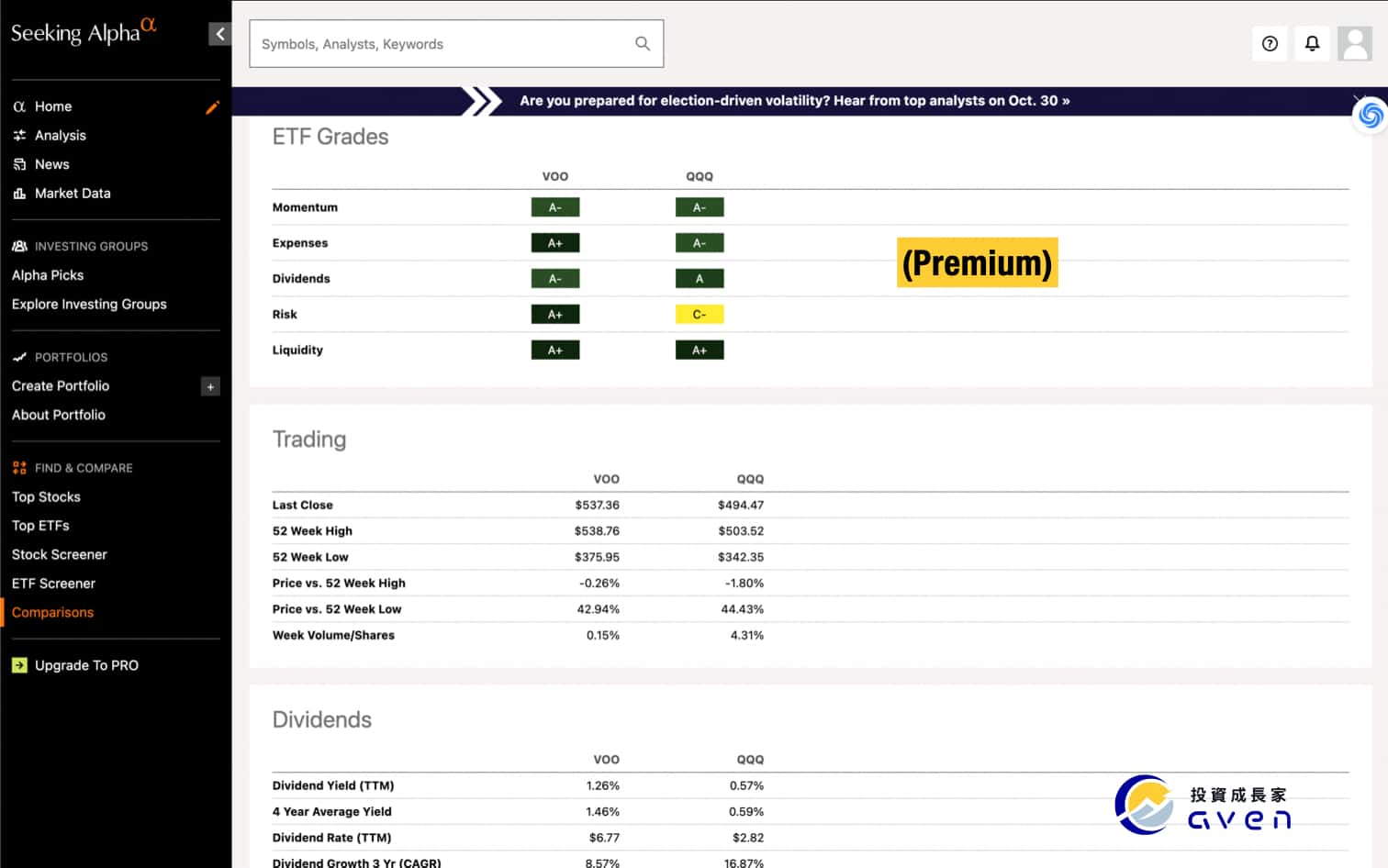The height and width of the screenshot is (868, 1388).
Task: Click VOO 52 Week High $538.76
Action: coord(598,531)
